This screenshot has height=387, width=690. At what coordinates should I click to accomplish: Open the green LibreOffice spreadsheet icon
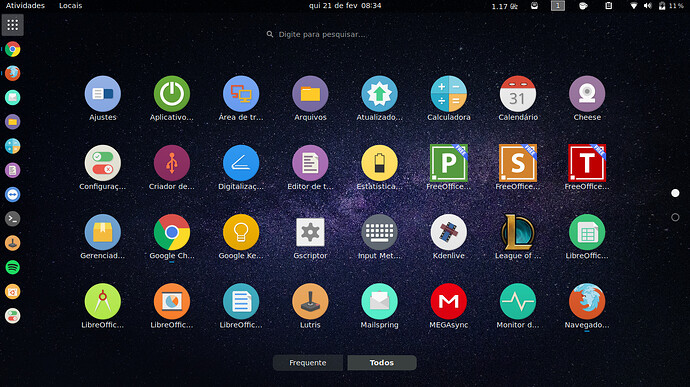587,232
